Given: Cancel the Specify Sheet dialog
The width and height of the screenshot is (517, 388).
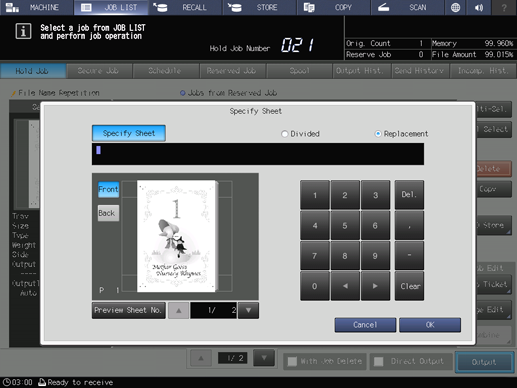Looking at the screenshot, I should (x=365, y=325).
